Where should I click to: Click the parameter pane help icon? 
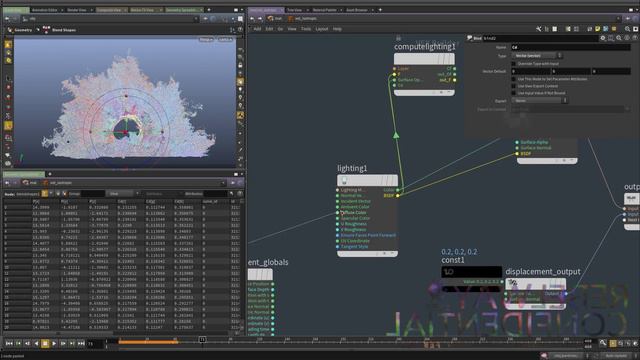pos(635,38)
